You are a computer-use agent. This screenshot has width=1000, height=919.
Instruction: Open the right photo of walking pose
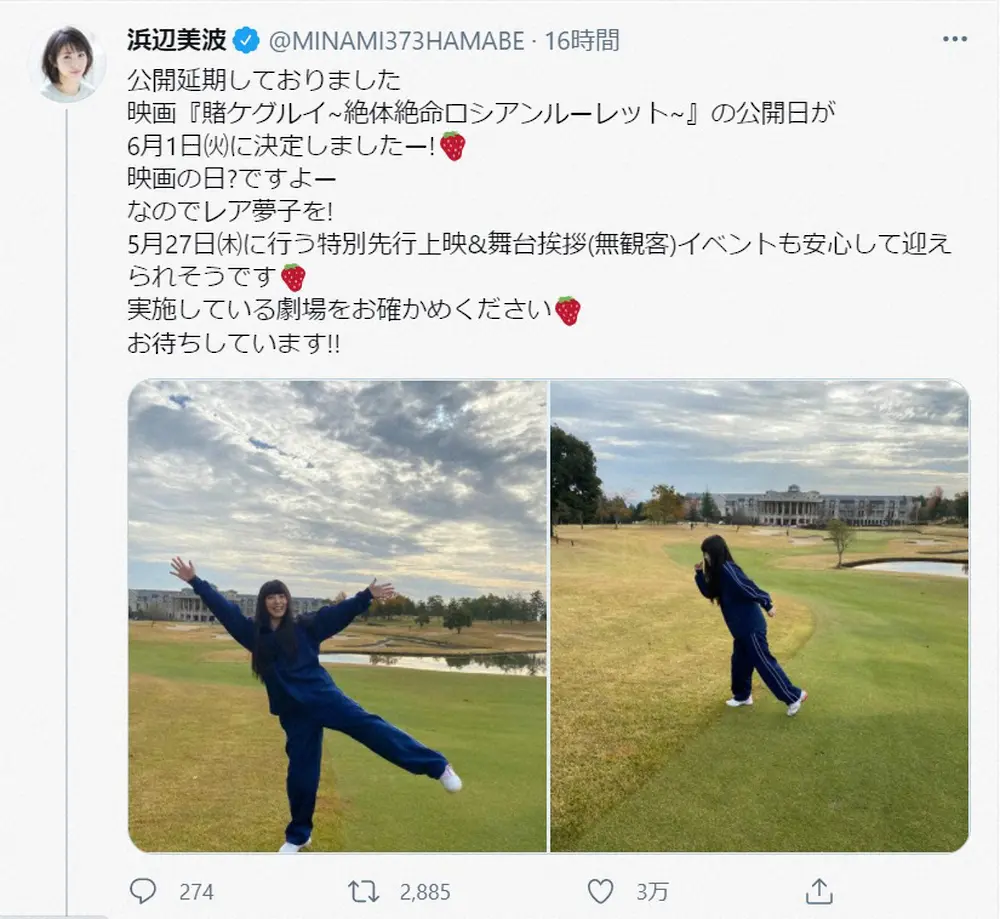pos(760,616)
